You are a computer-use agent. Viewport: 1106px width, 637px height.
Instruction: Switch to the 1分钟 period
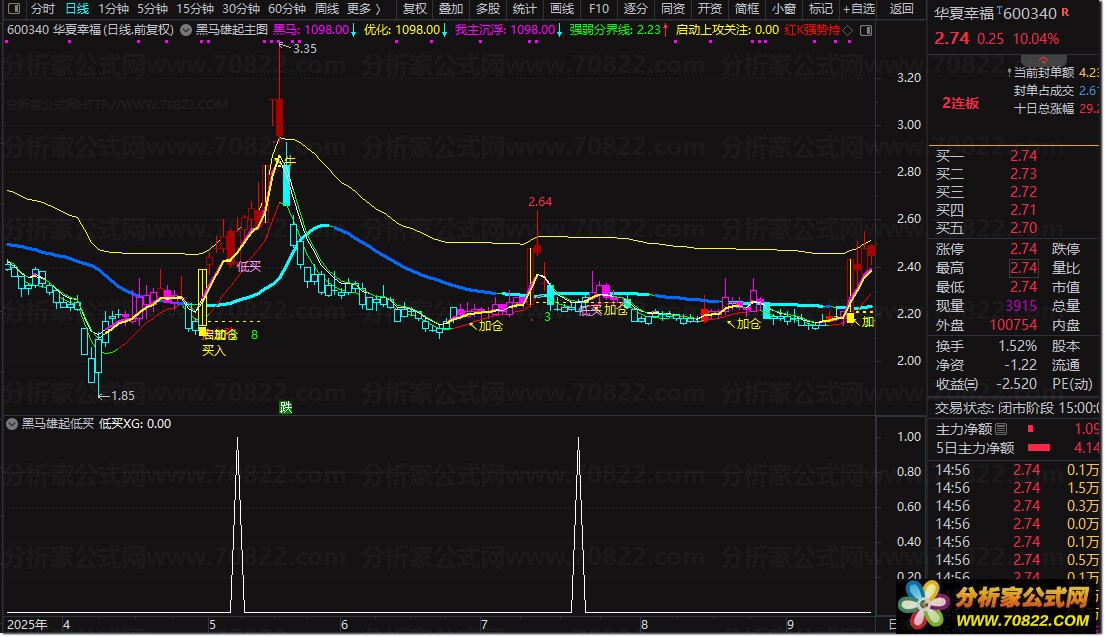[114, 9]
